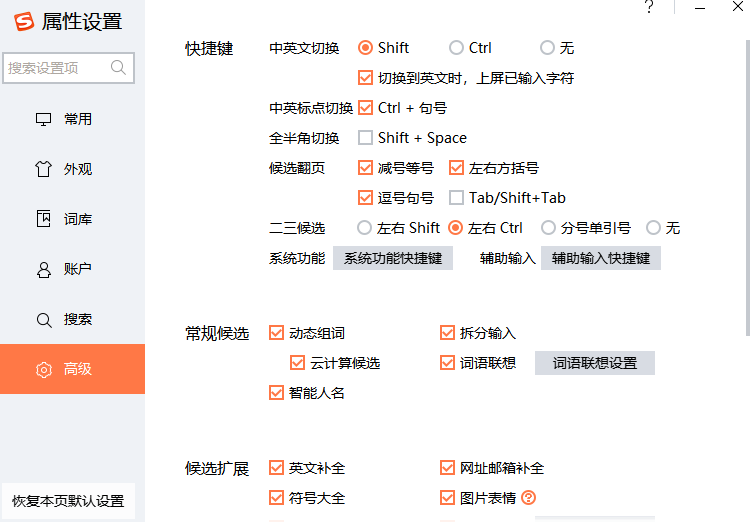This screenshot has height=522, width=750.
Task: Click the book icon for 词库
Action: [x=44, y=219]
